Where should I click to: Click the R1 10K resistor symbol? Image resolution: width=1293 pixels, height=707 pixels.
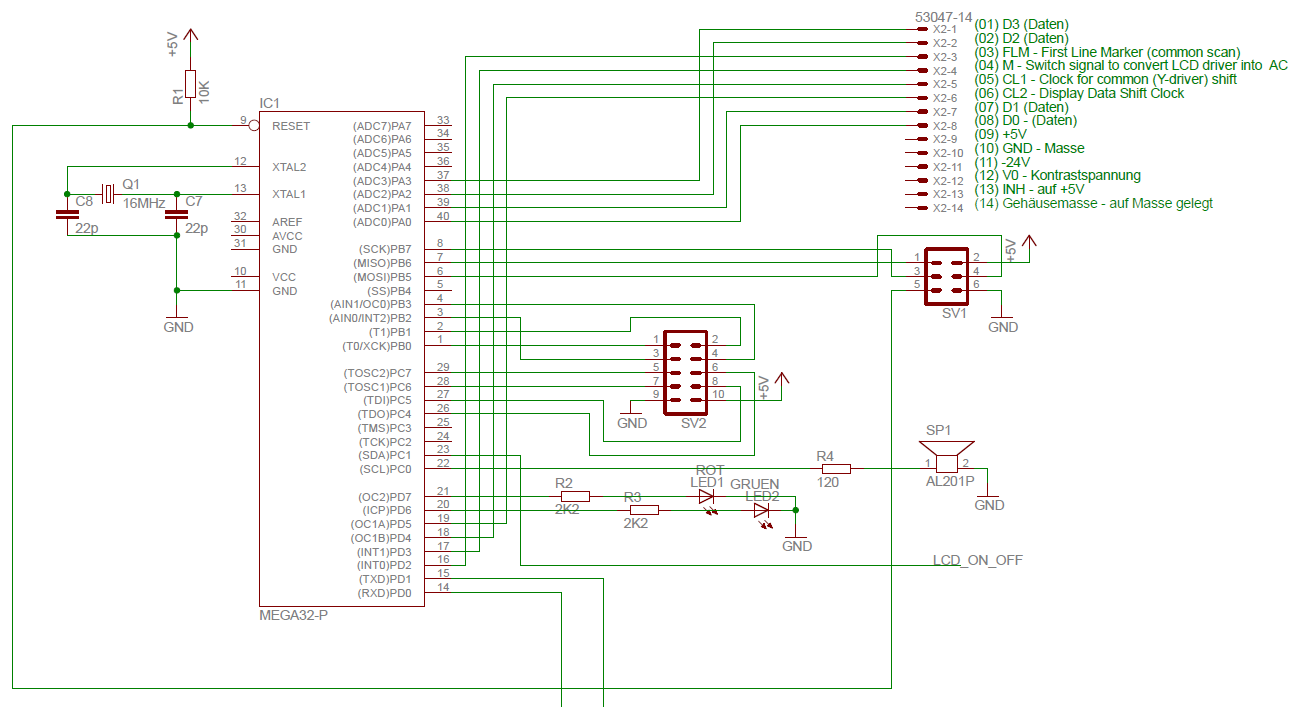(x=190, y=85)
